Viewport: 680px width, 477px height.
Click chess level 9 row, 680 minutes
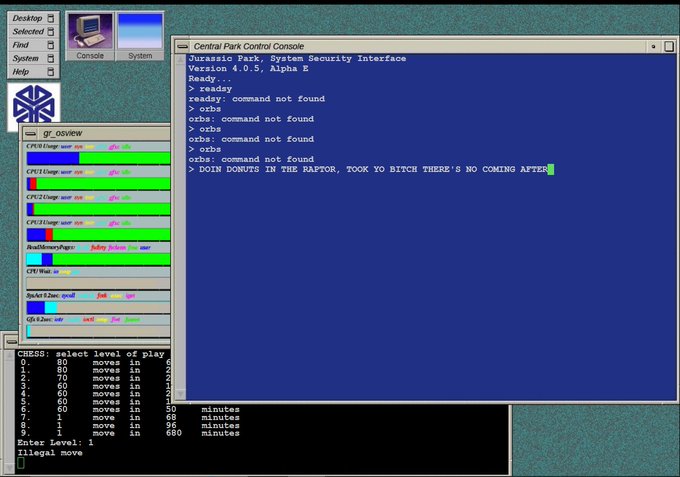(130, 433)
